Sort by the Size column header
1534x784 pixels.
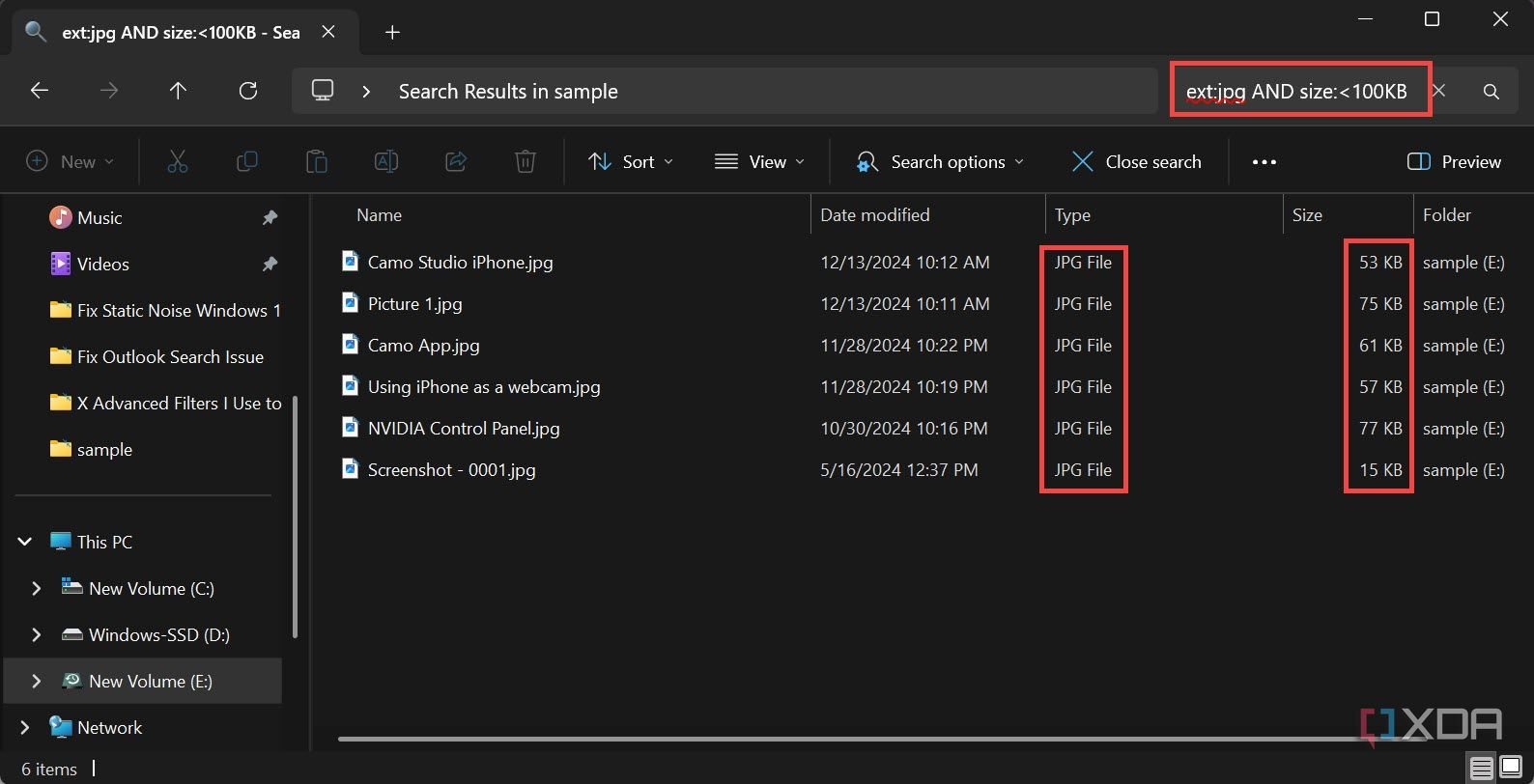(1348, 215)
